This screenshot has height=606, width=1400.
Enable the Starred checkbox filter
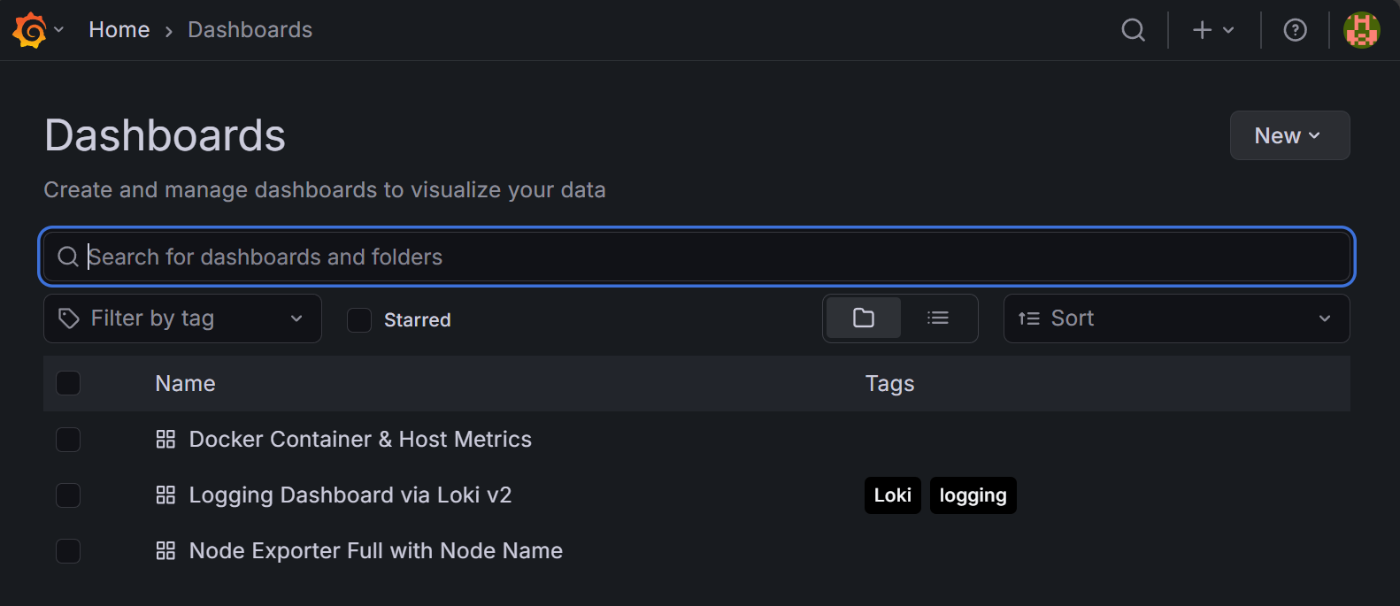coord(359,320)
